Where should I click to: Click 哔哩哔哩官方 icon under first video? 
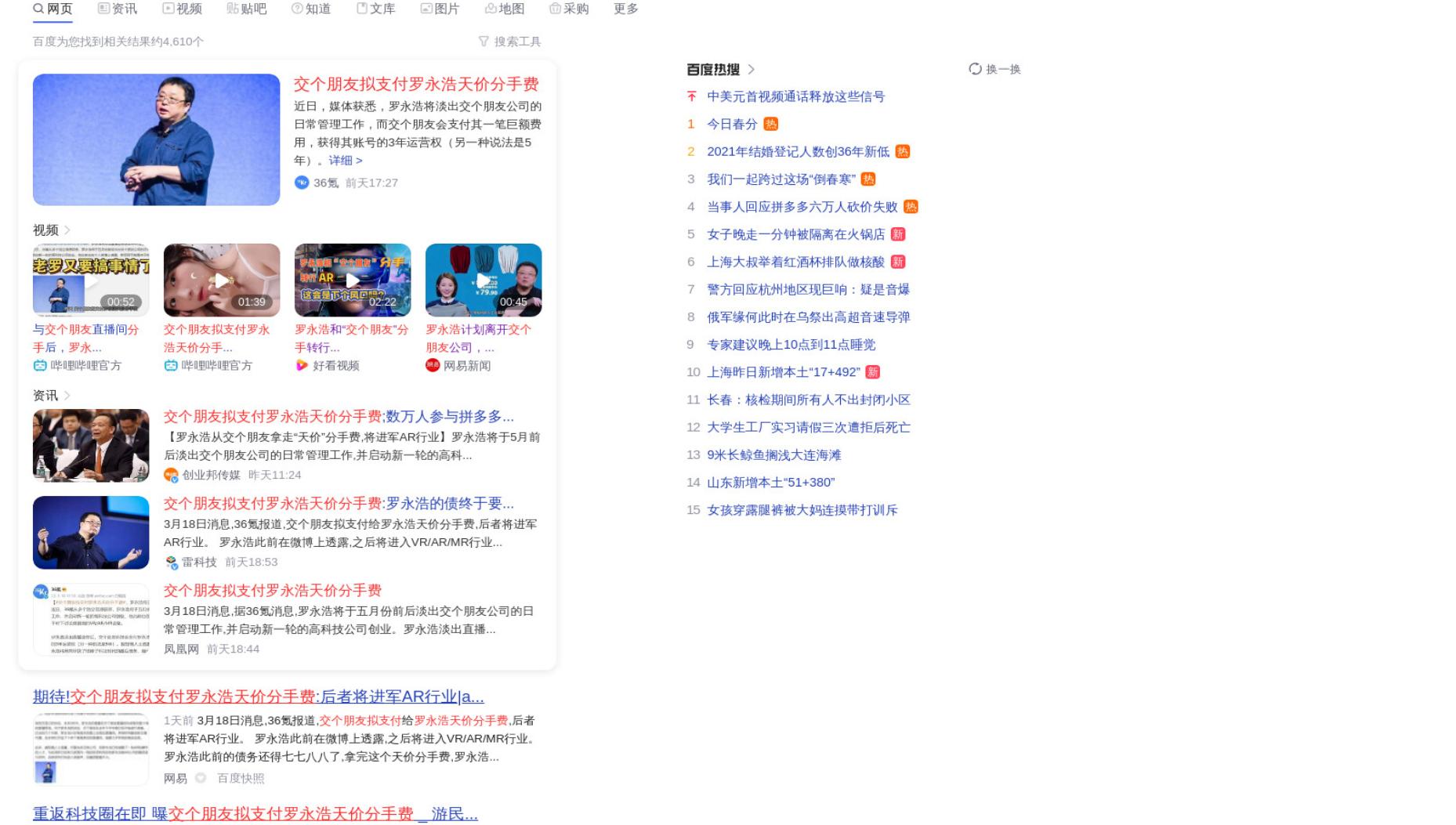[x=40, y=366]
